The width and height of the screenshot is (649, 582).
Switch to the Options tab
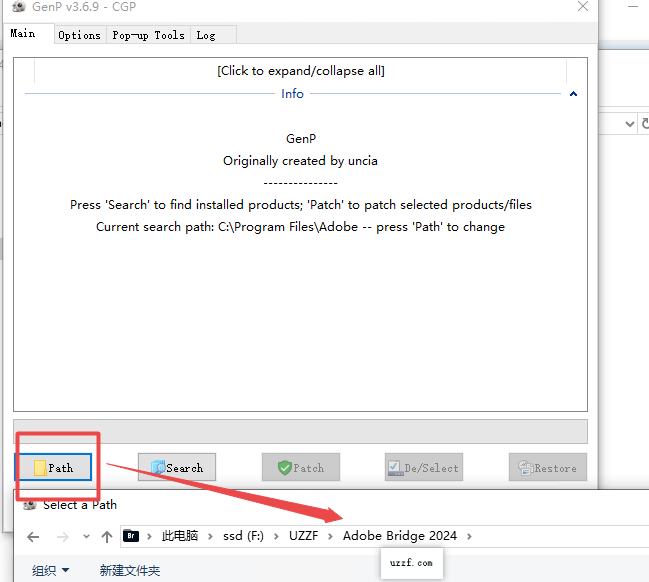click(79, 35)
